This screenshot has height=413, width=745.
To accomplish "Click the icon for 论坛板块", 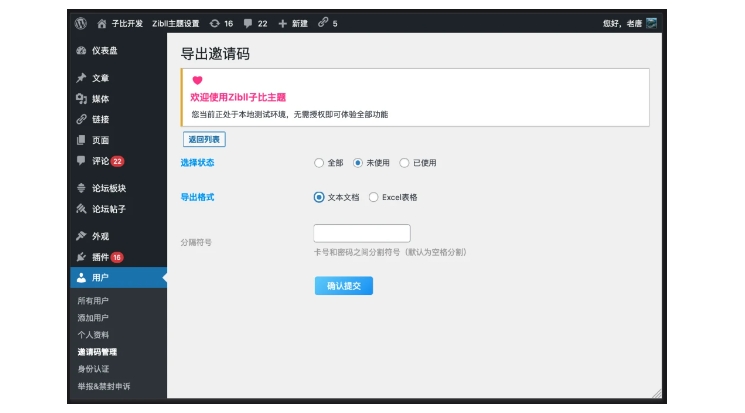I will [x=81, y=188].
